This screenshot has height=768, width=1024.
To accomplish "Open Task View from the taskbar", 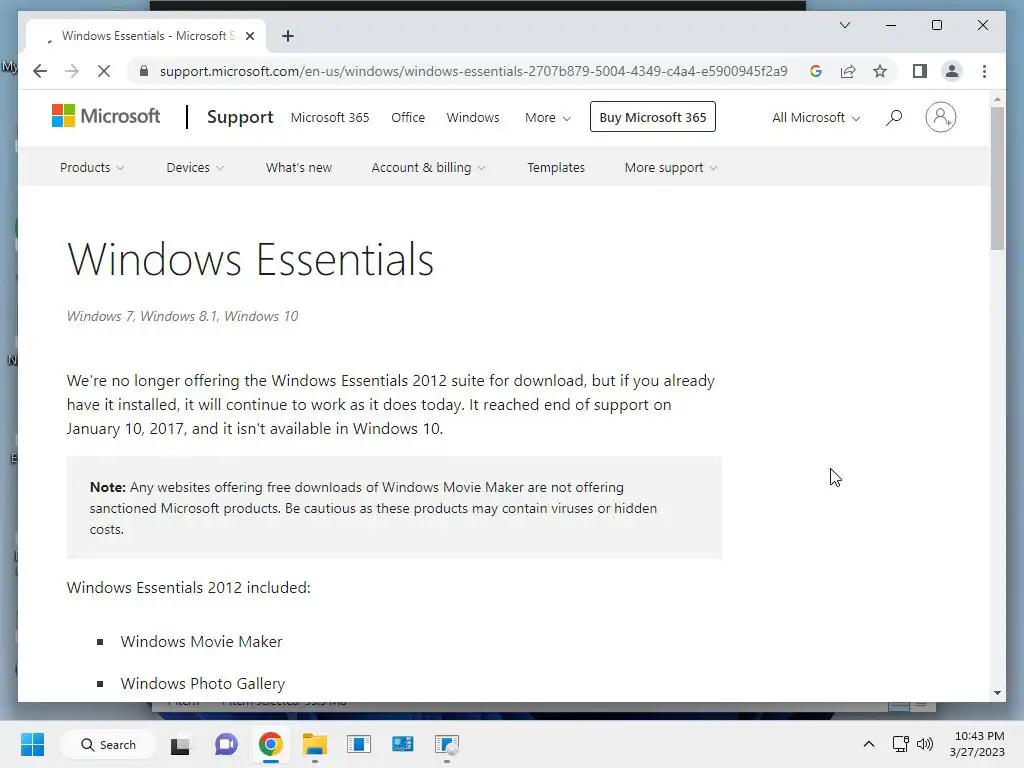I will pyautogui.click(x=180, y=744).
